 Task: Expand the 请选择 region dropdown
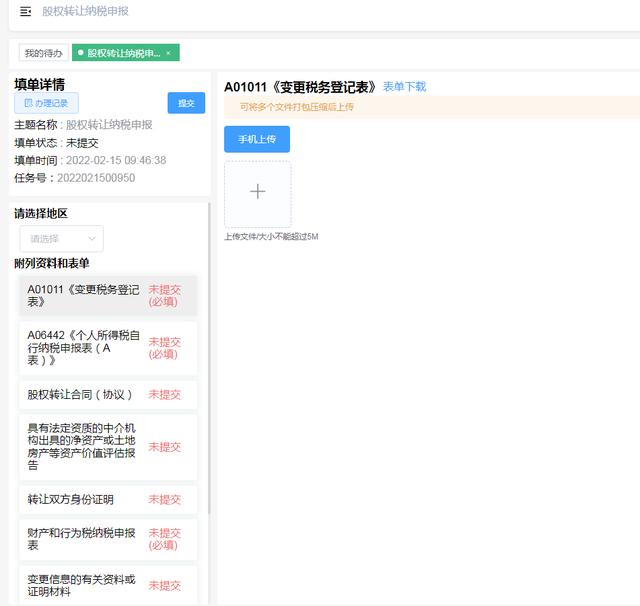coord(61,239)
